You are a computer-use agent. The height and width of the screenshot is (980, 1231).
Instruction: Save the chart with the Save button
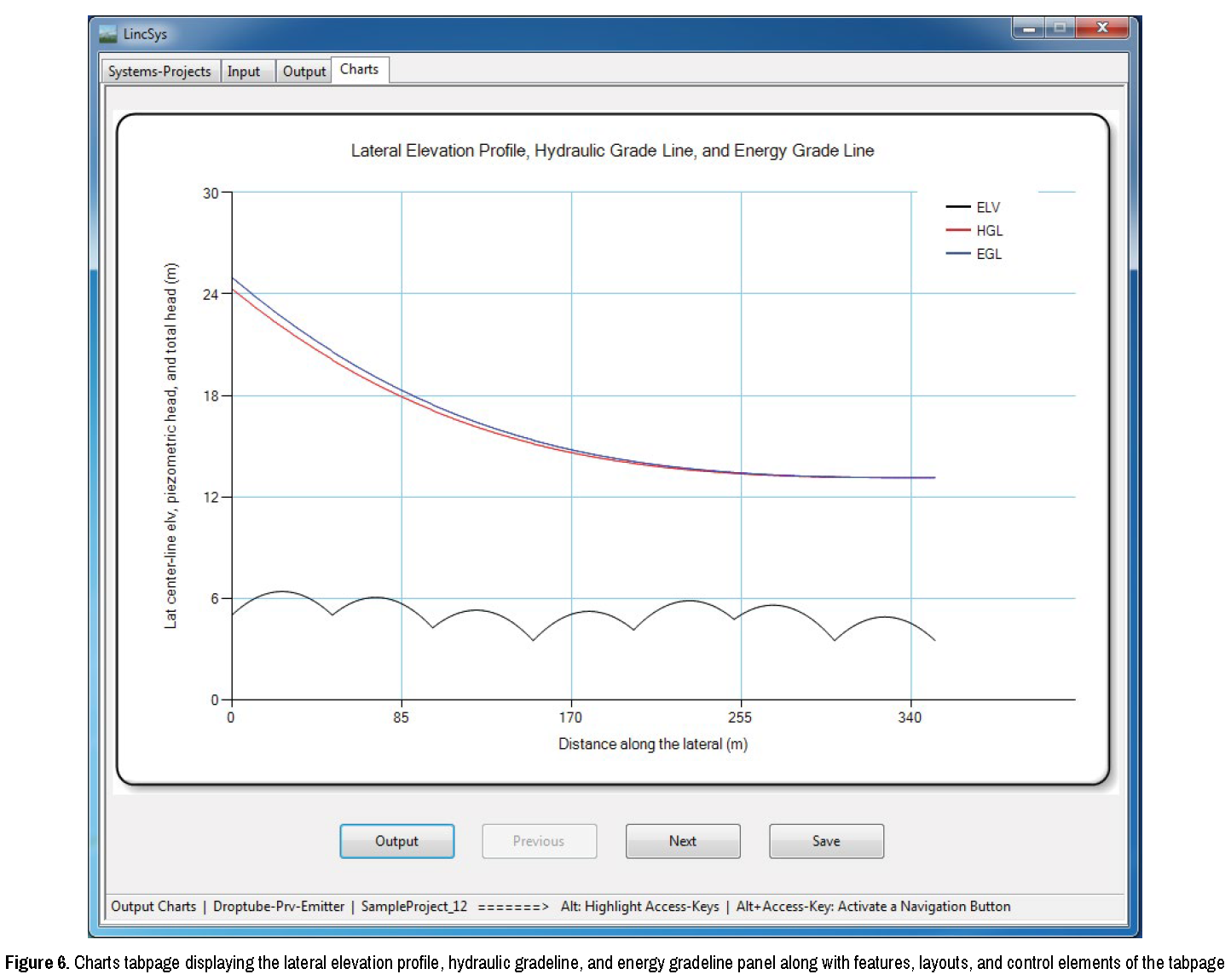pyautogui.click(x=825, y=841)
